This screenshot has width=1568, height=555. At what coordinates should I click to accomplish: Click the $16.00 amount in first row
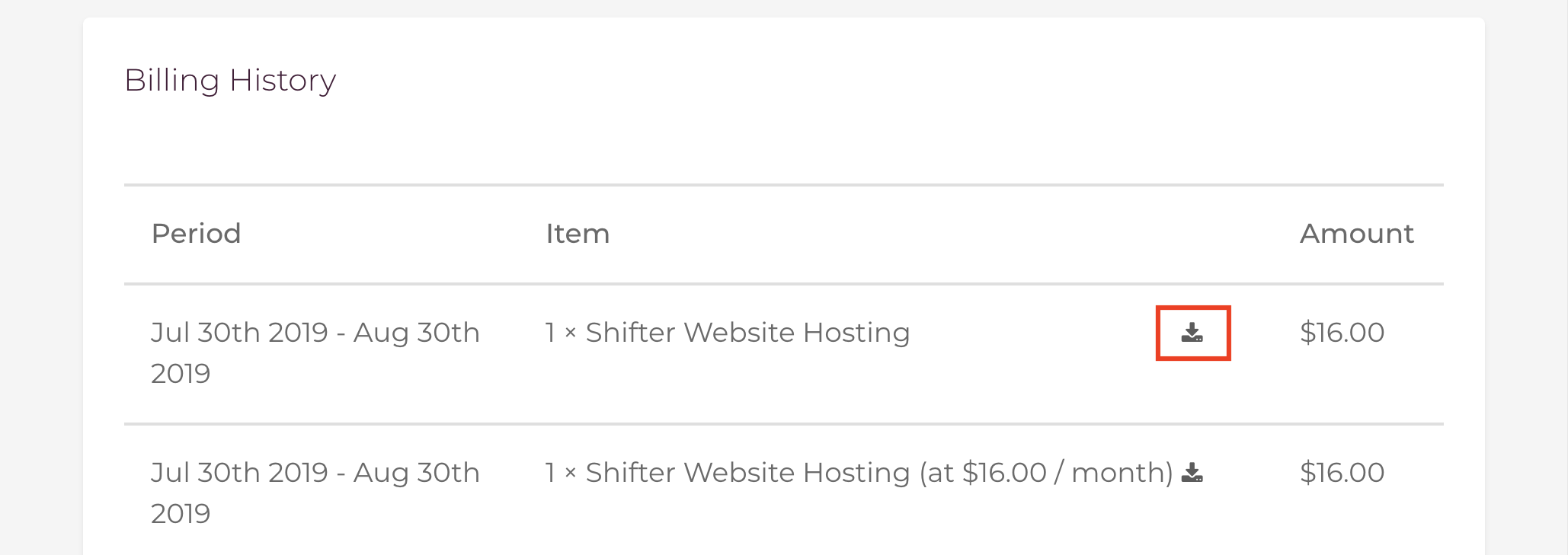(x=1342, y=333)
